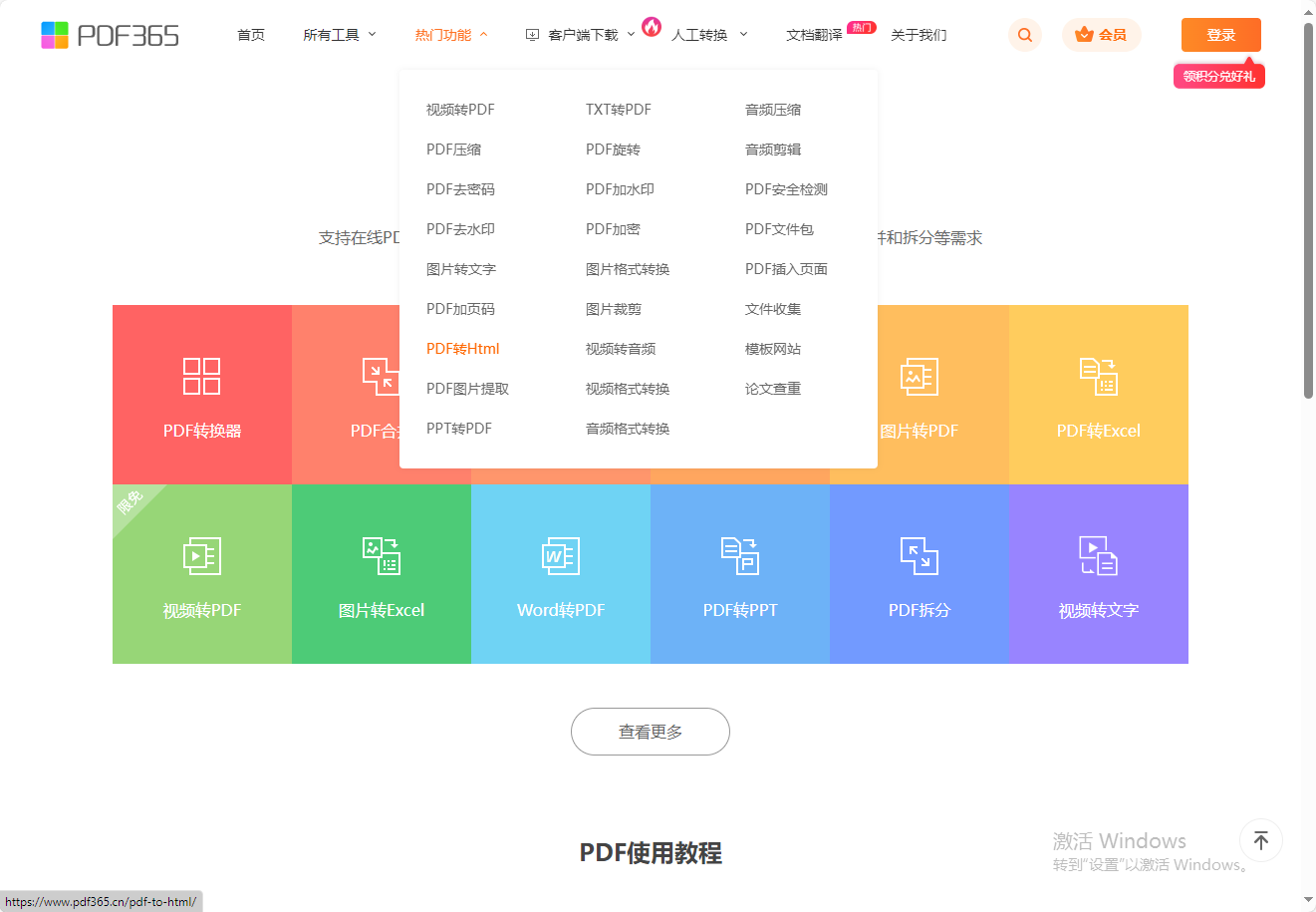This screenshot has height=912, width=1316.
Task: Open the PDF合并 tile
Action: point(346,395)
